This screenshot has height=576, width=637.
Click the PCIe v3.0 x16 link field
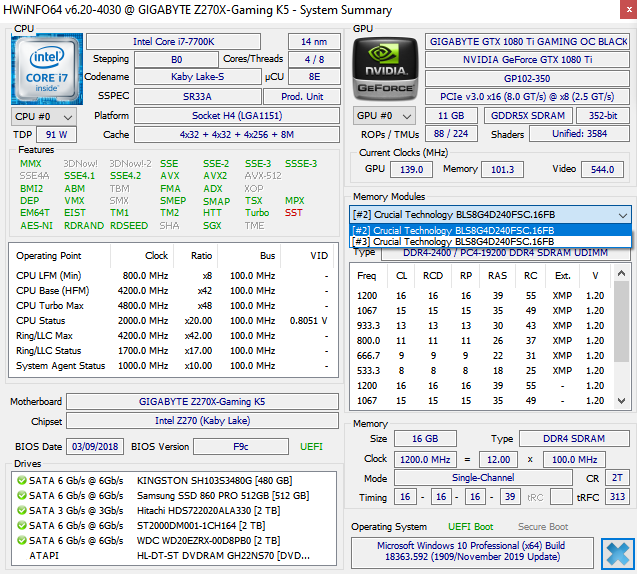(x=527, y=97)
